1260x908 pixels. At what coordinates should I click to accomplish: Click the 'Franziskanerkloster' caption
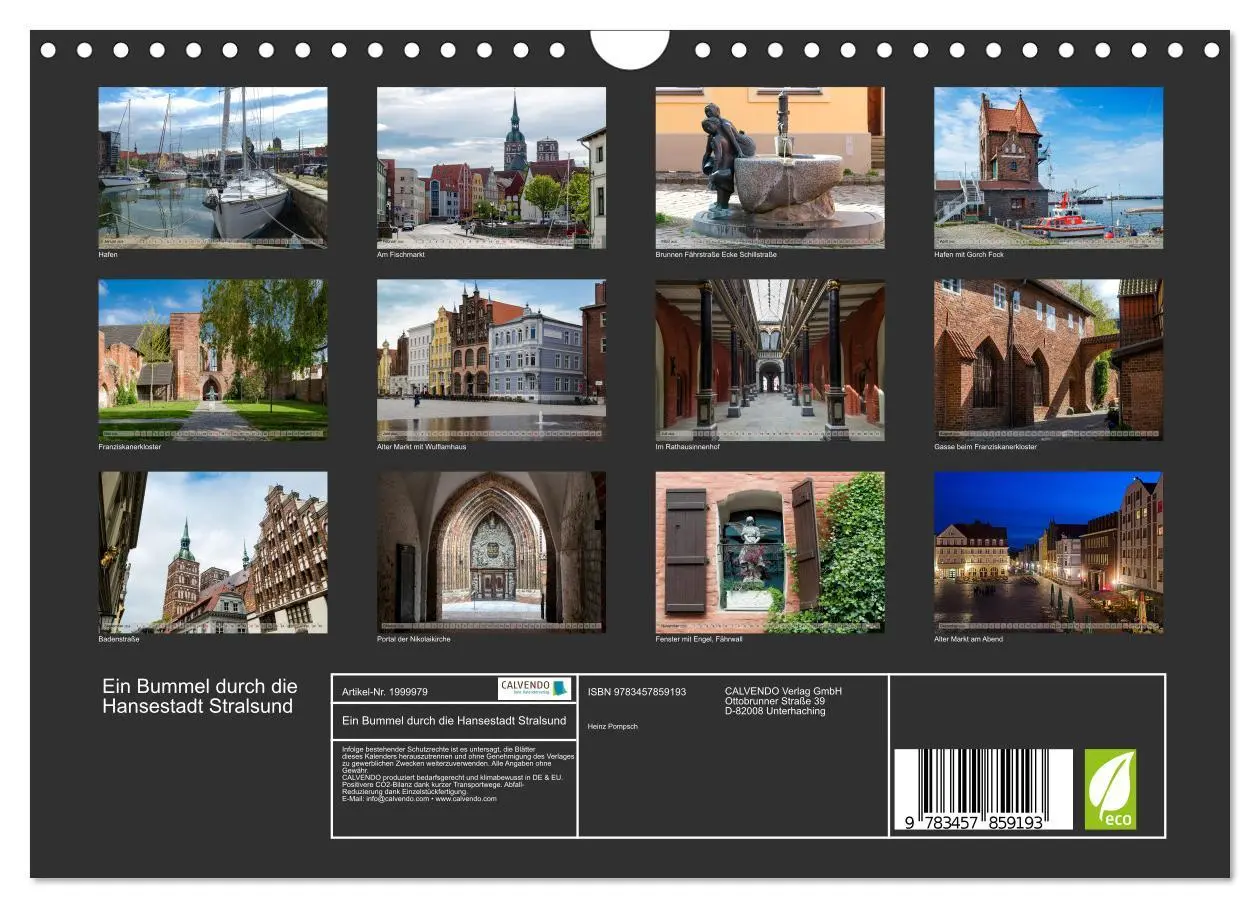point(130,447)
